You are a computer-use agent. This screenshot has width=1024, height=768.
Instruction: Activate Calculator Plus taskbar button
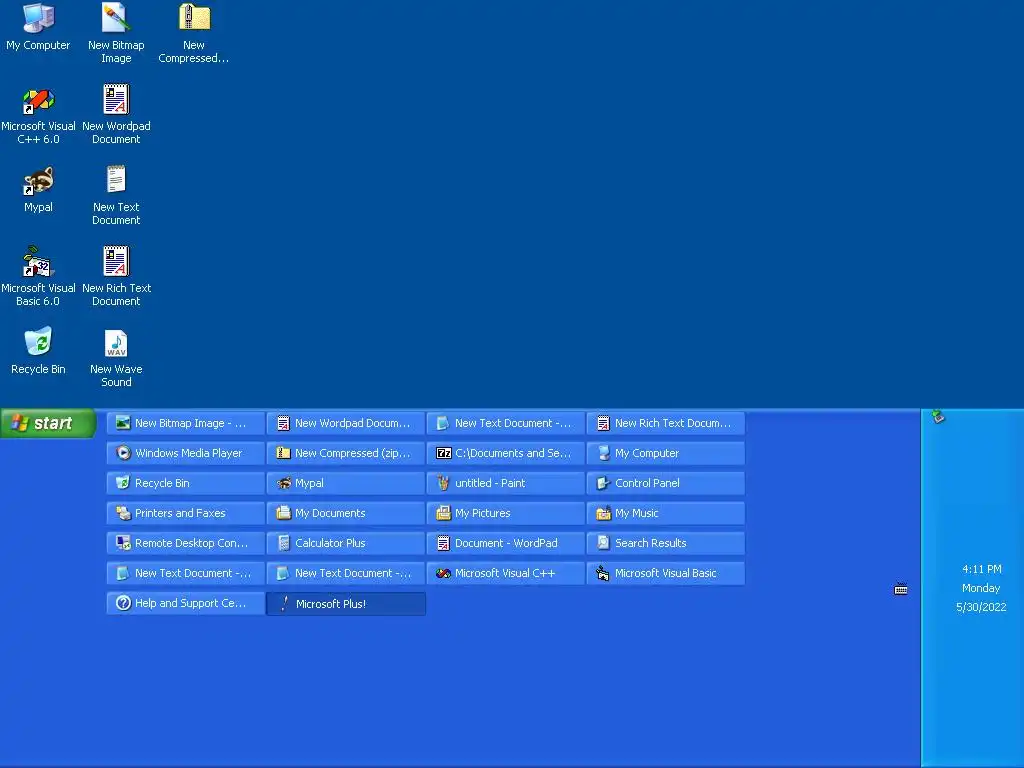coord(345,543)
